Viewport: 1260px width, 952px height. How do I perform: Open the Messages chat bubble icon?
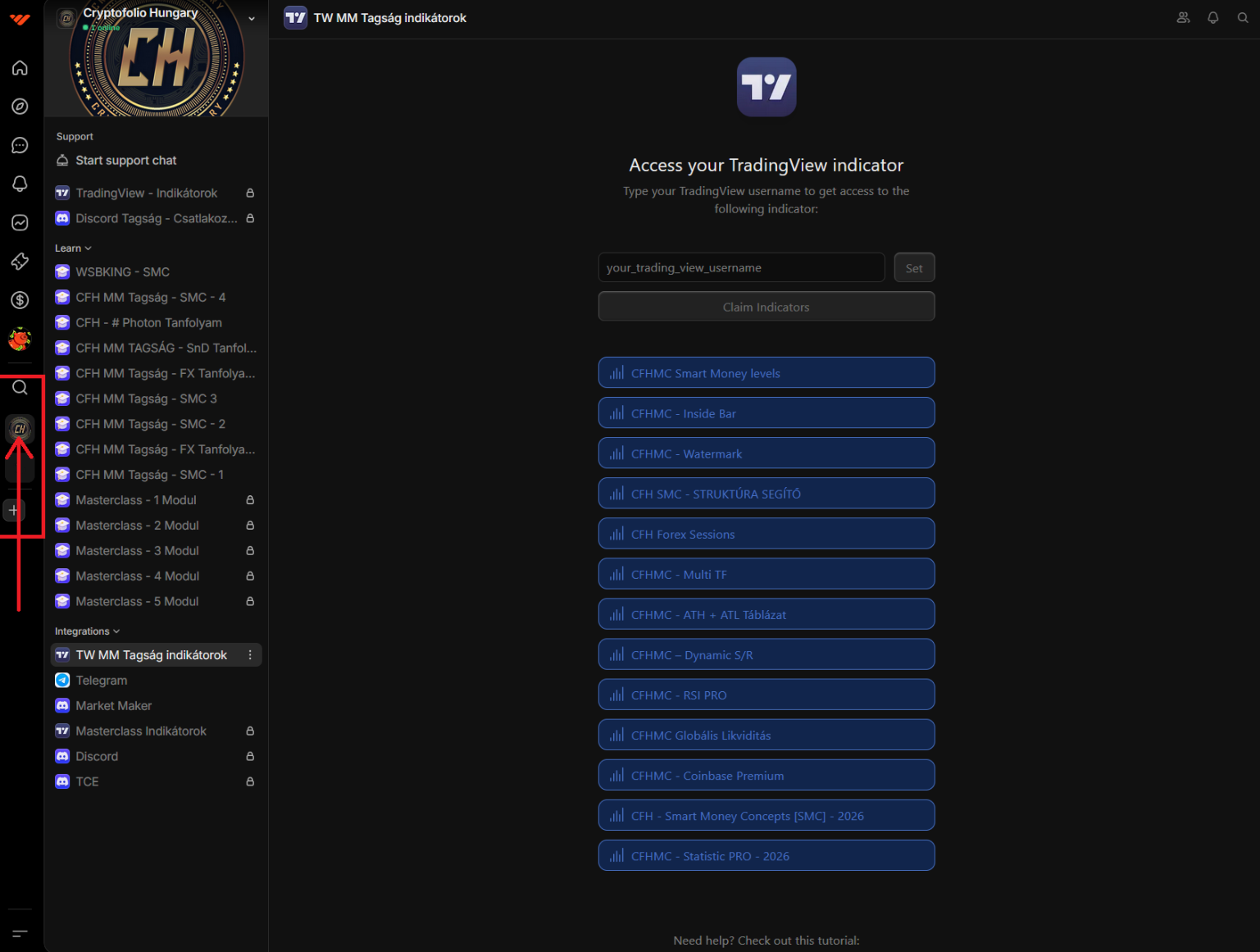coord(20,146)
